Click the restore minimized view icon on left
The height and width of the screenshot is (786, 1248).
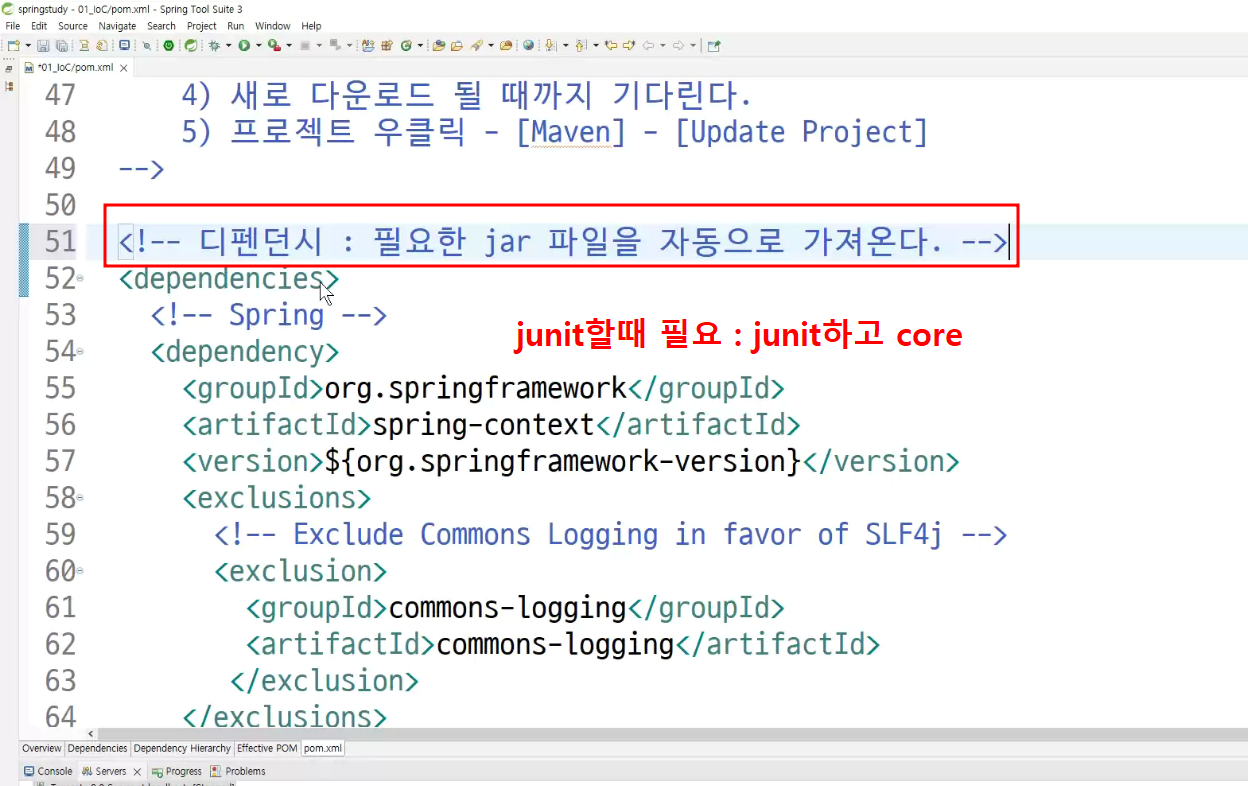pos(8,68)
